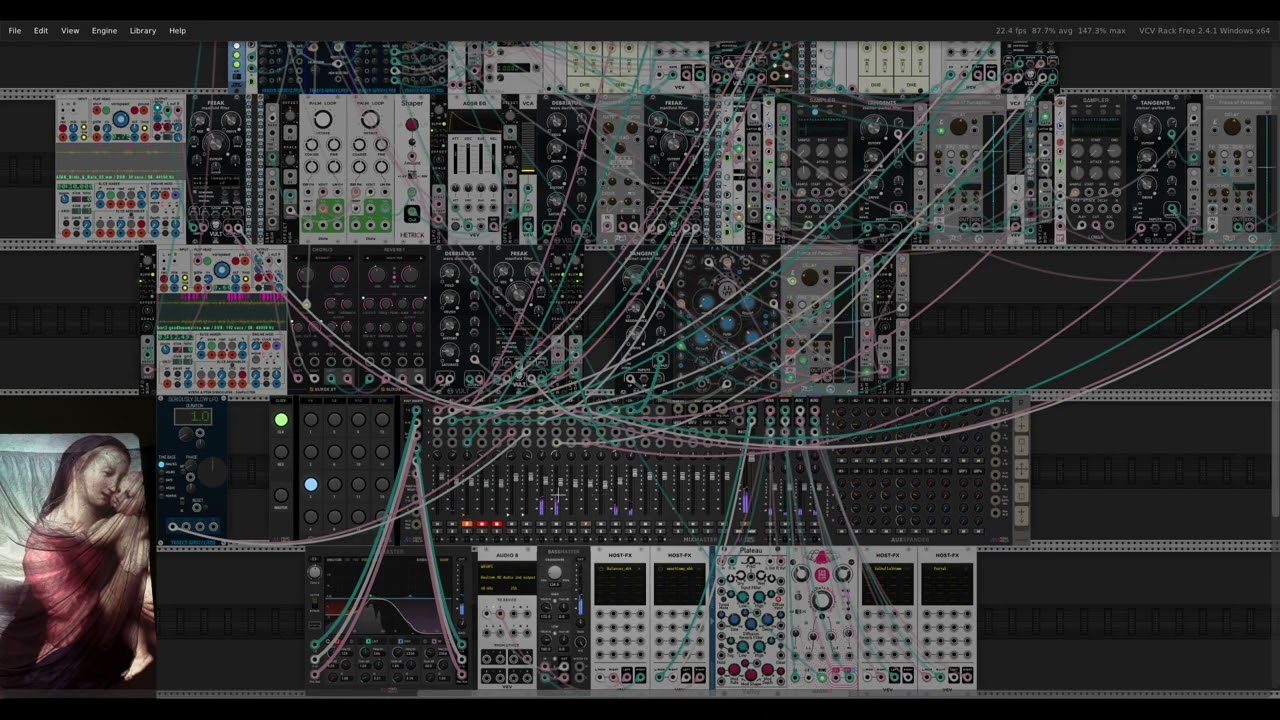1280x720 pixels.
Task: Click the REL slider on ADSR EG
Action: pos(493,159)
